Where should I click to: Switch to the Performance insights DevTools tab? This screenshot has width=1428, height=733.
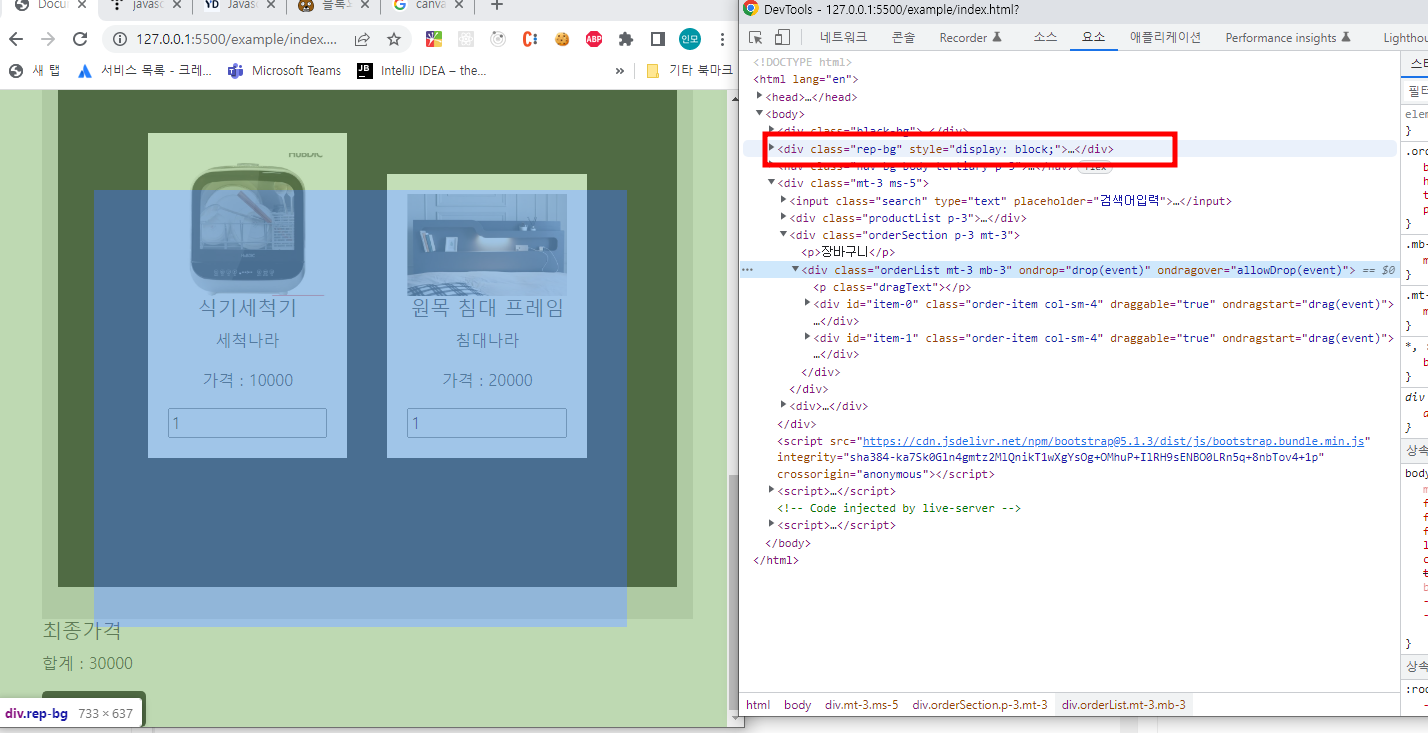click(x=1288, y=38)
